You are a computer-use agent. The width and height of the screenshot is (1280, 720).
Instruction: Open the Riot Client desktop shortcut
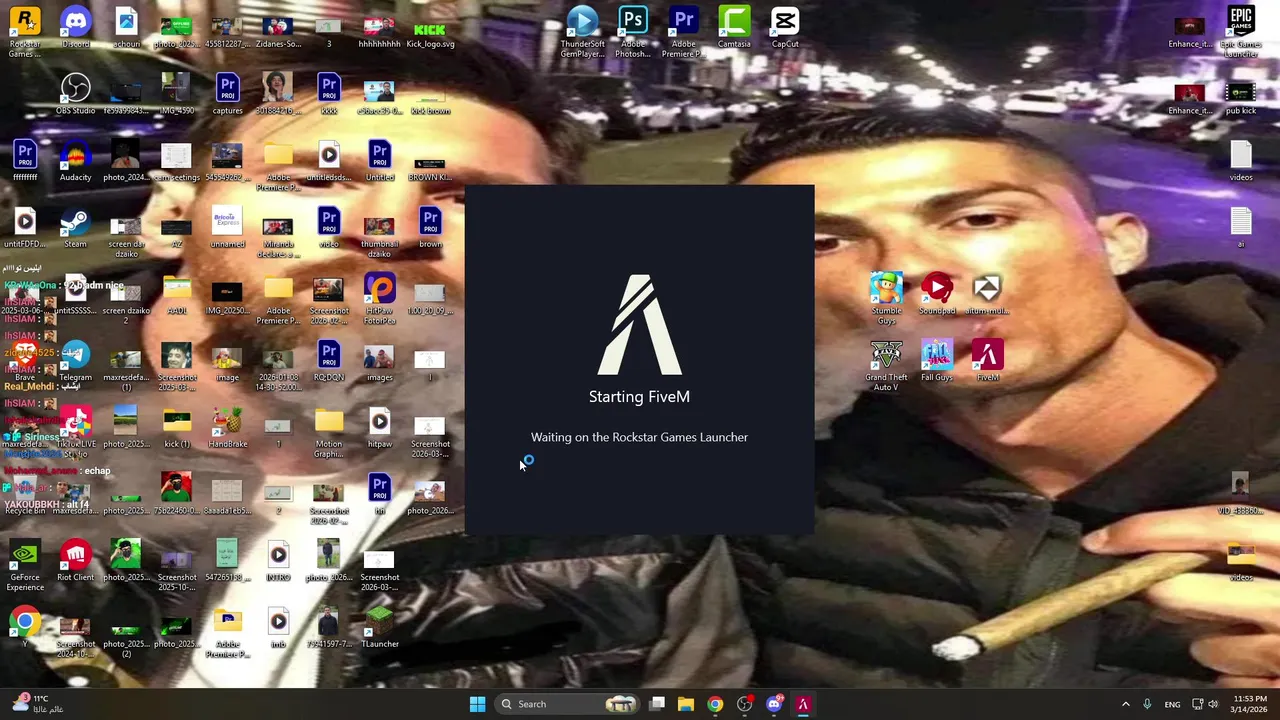tap(75, 562)
